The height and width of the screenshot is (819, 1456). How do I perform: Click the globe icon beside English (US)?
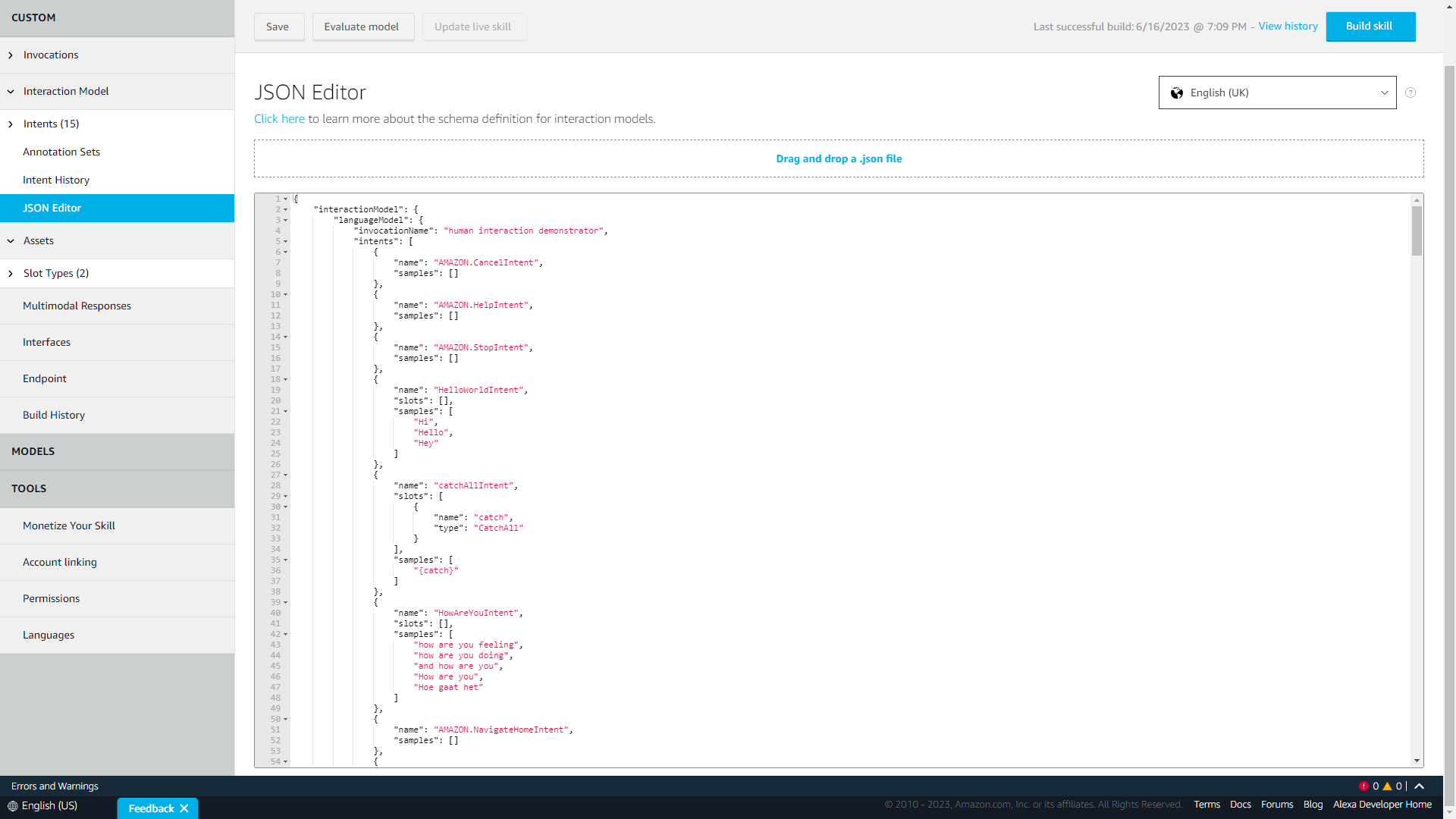[x=13, y=806]
